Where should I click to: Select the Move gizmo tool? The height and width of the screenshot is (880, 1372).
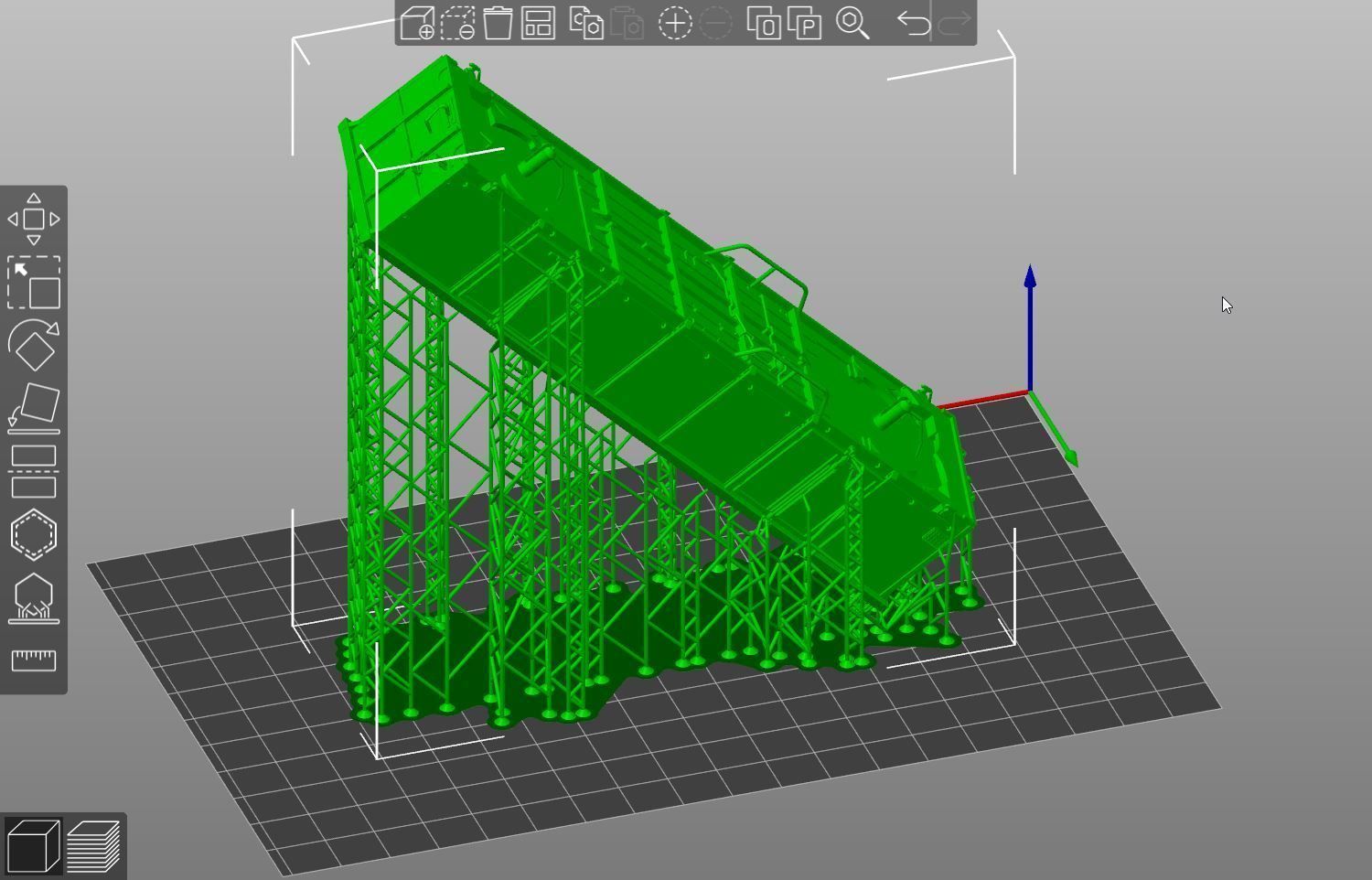(34, 220)
